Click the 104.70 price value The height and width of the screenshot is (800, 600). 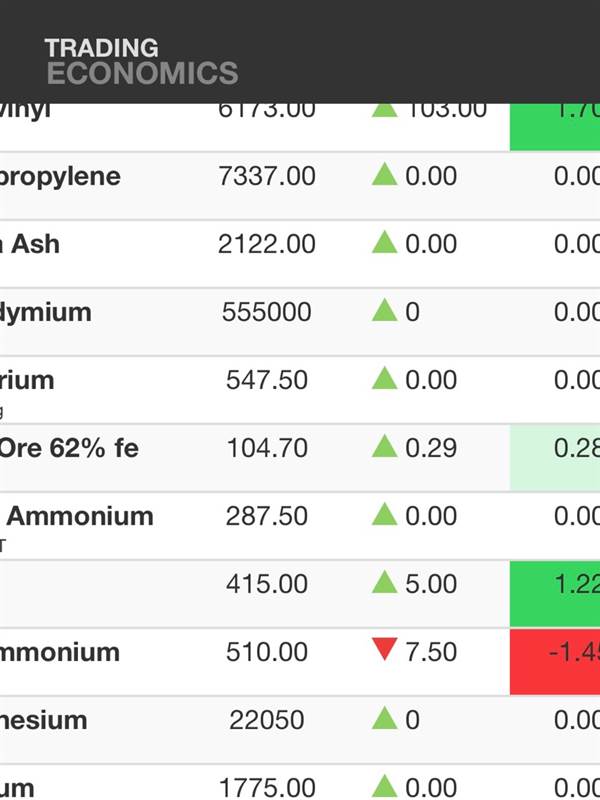pos(267,448)
